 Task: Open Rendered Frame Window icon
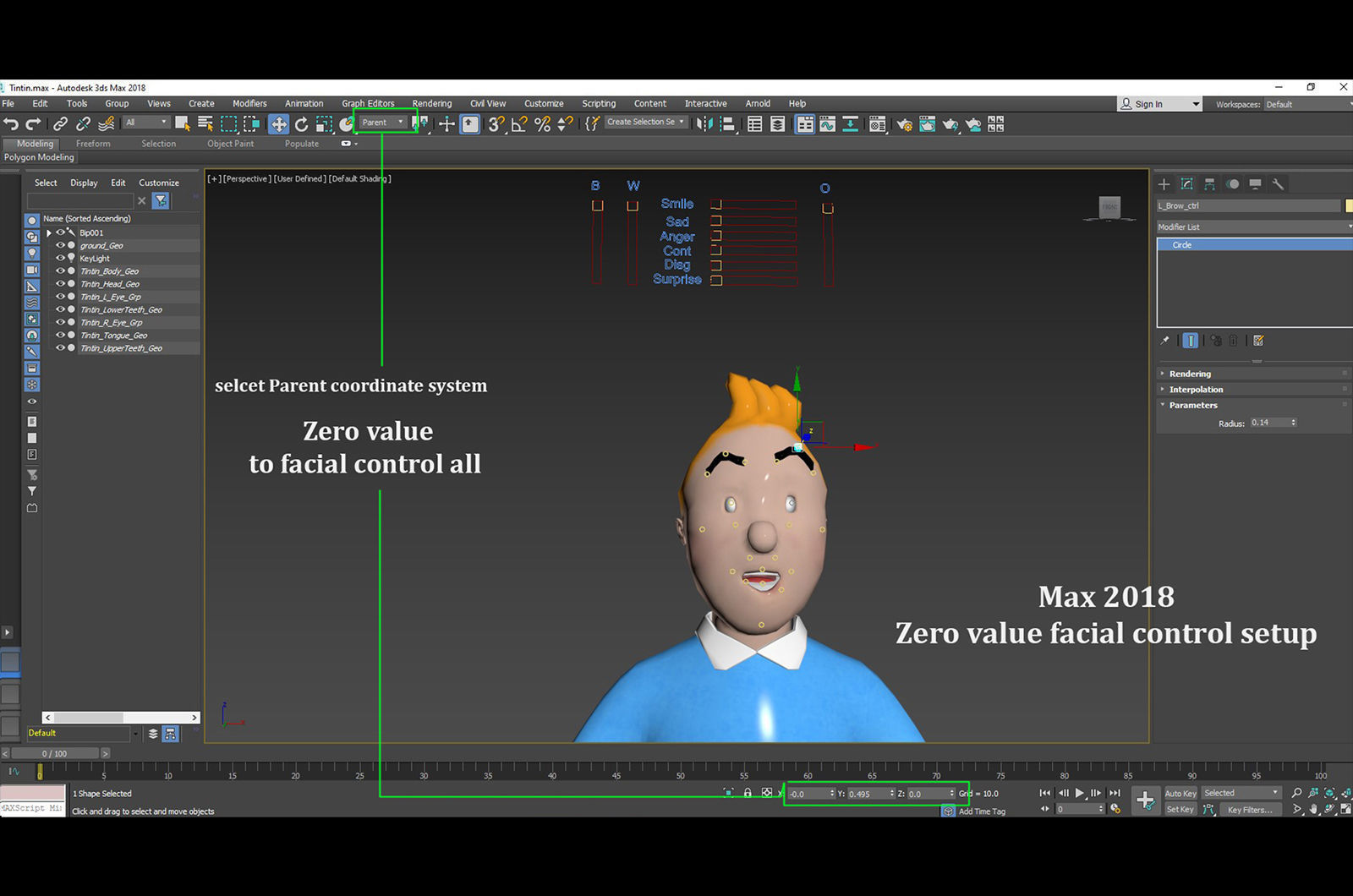click(928, 124)
